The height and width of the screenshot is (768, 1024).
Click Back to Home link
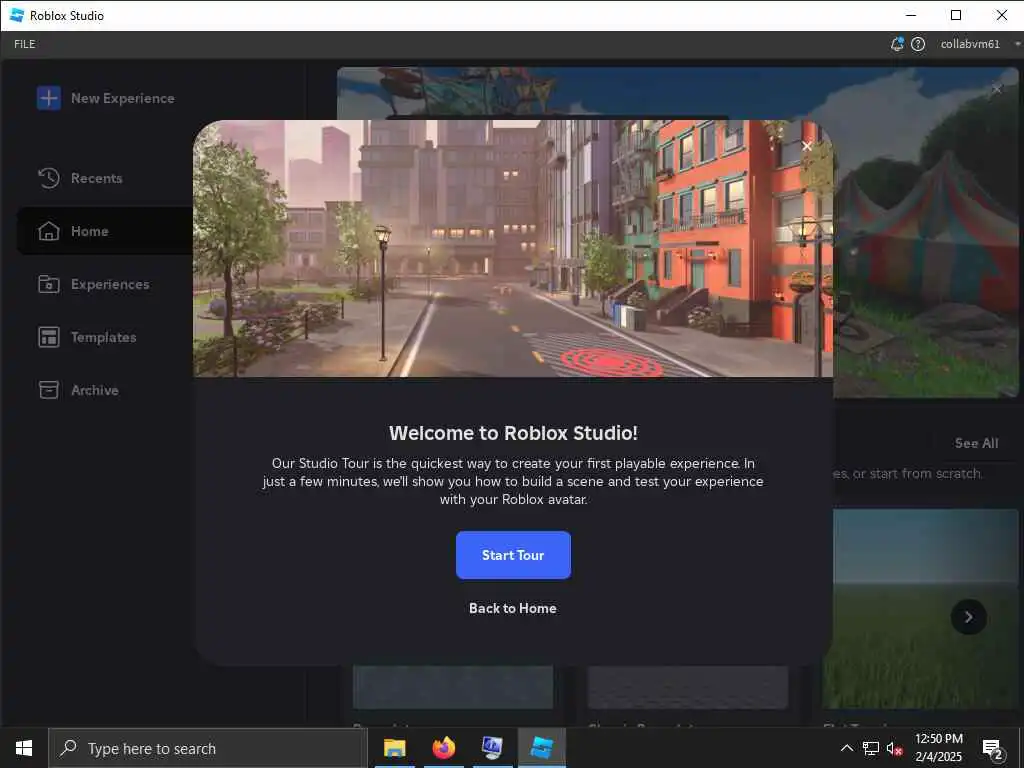(513, 608)
